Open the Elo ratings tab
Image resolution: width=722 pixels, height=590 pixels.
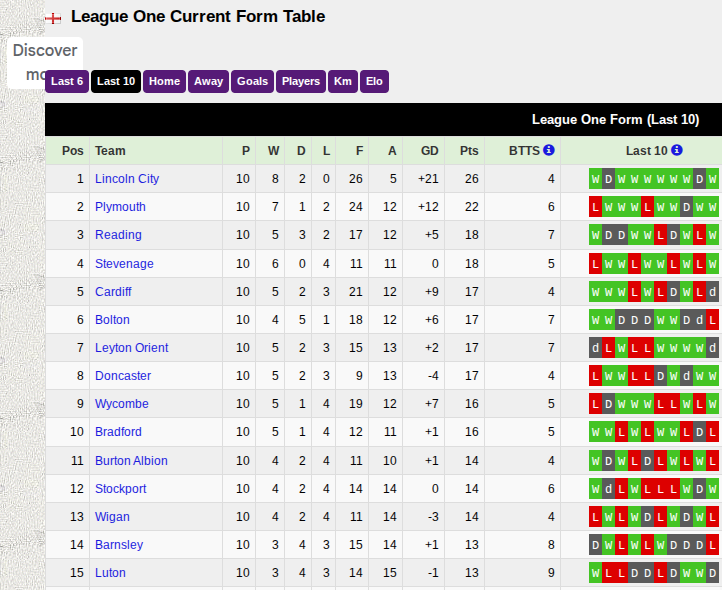(374, 81)
